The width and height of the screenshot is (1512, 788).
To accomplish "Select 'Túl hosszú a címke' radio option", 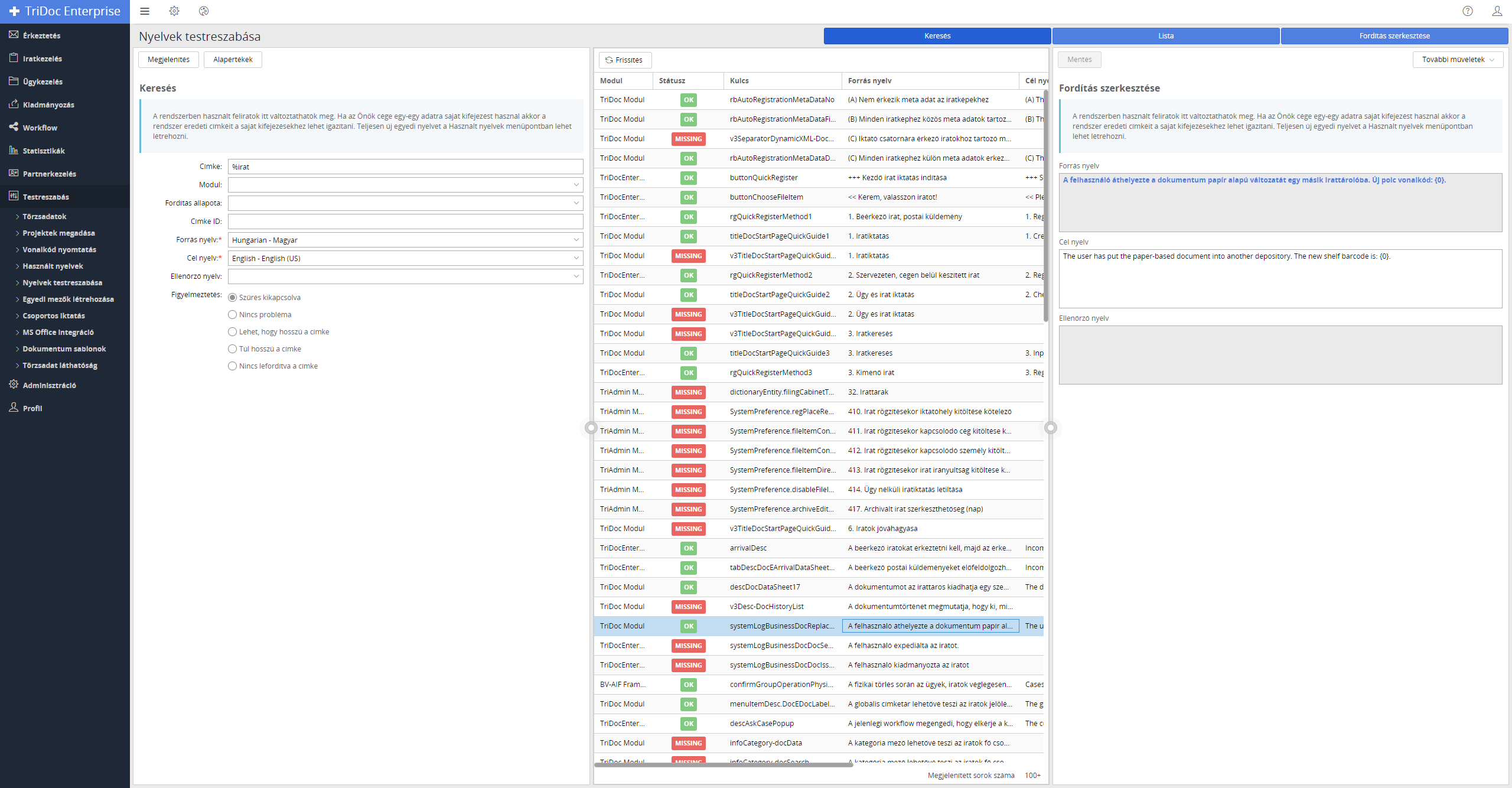I will click(233, 349).
